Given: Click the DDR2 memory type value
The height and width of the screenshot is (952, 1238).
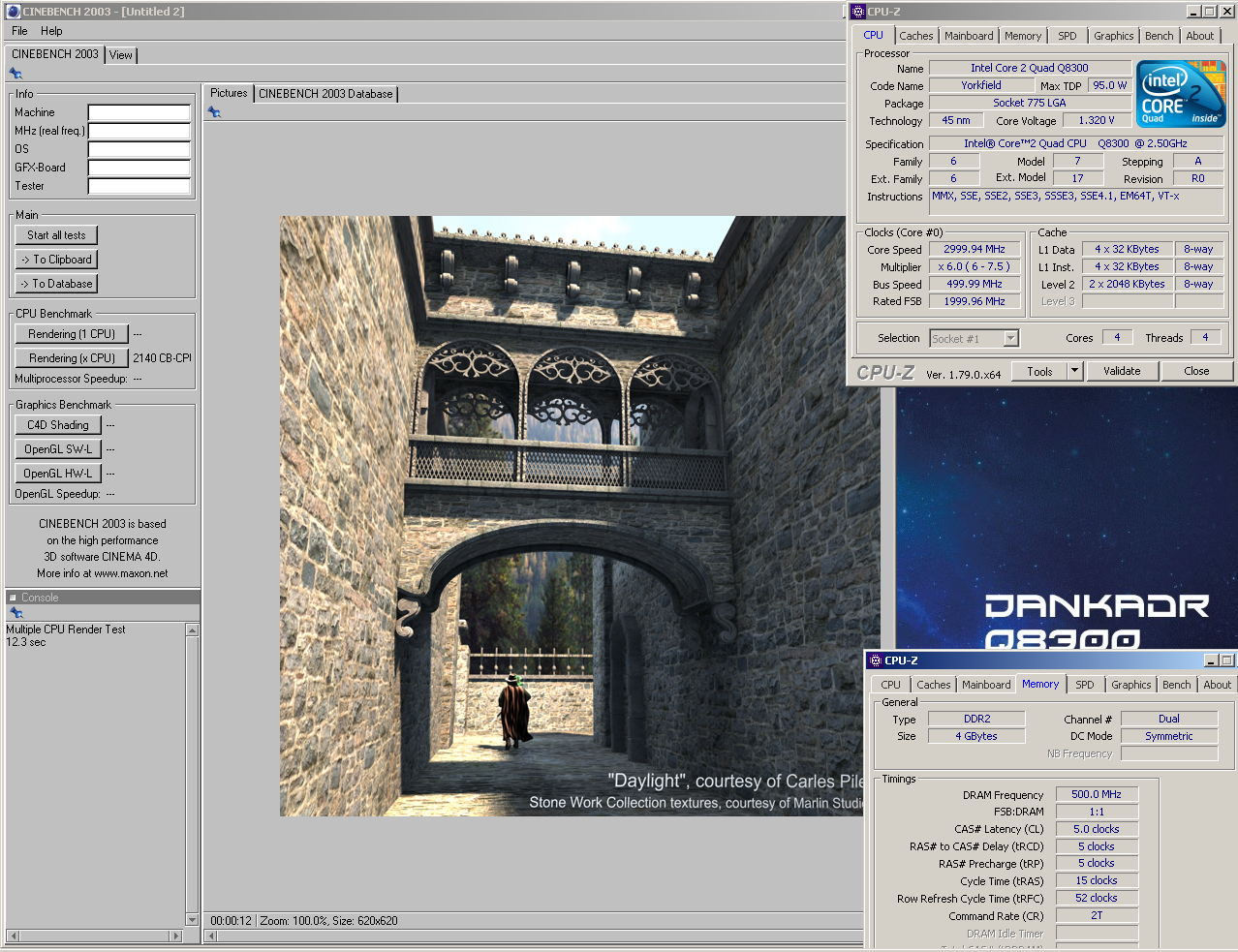Looking at the screenshot, I should coord(976,719).
